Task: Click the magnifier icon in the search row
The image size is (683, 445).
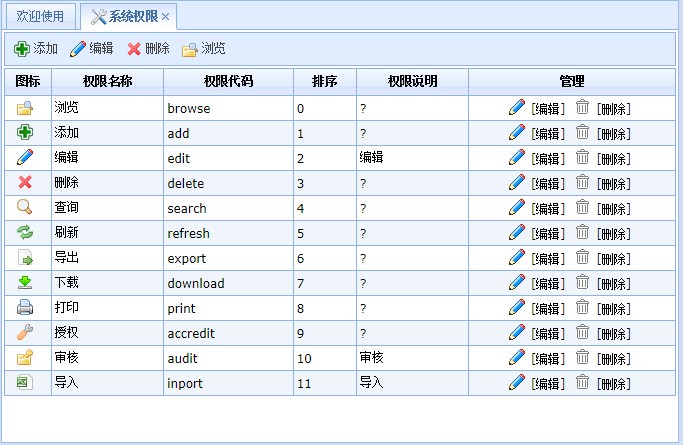Action: [x=25, y=207]
